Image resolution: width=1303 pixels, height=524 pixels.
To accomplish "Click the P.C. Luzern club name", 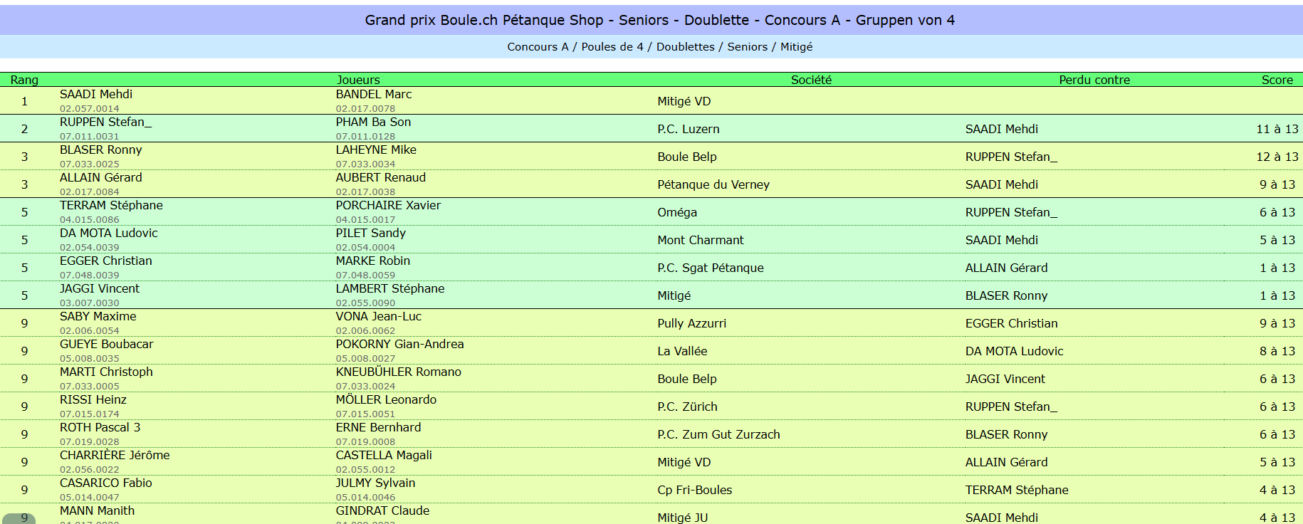I will (x=688, y=129).
